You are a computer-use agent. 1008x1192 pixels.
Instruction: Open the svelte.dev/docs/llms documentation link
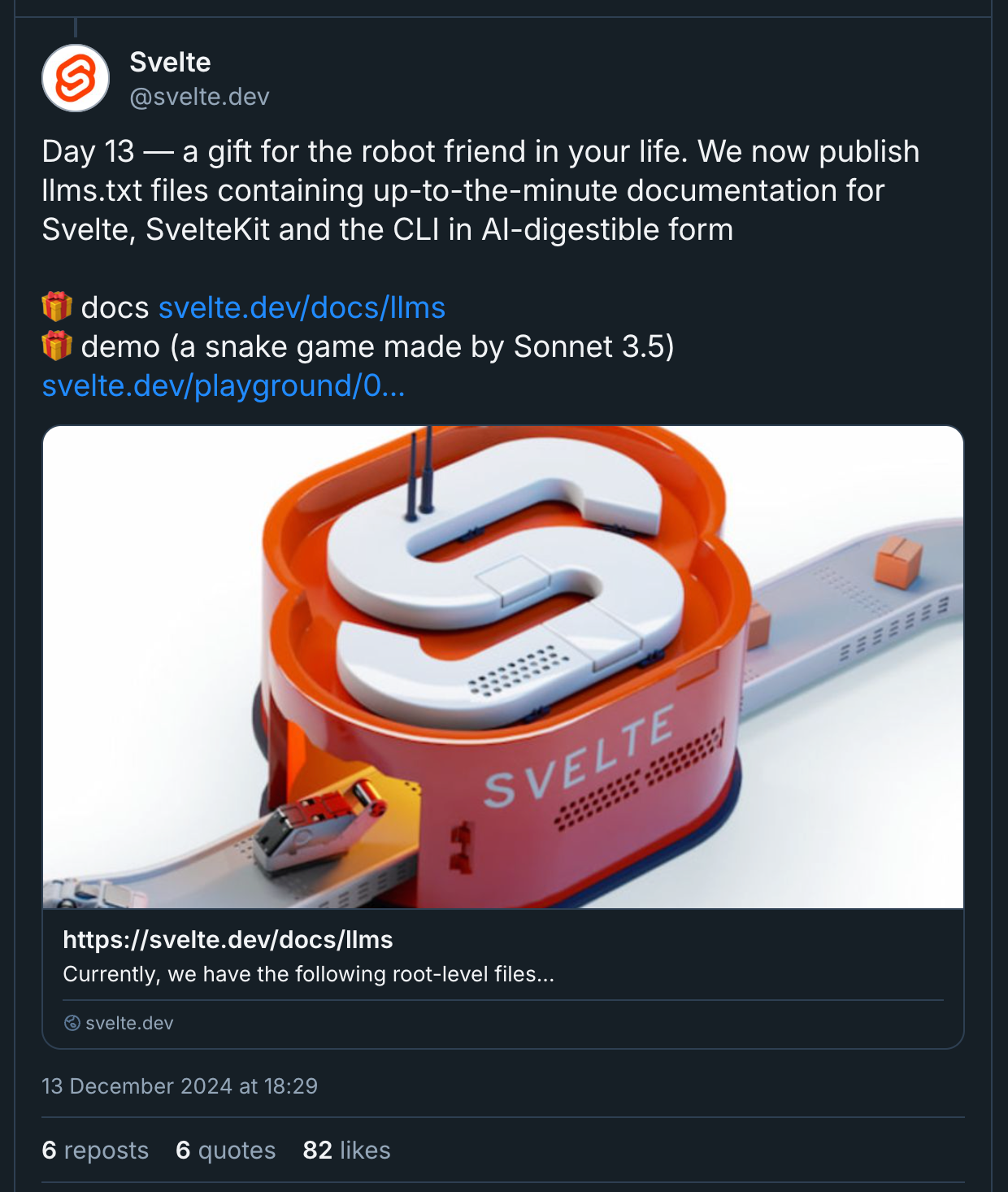click(x=302, y=307)
